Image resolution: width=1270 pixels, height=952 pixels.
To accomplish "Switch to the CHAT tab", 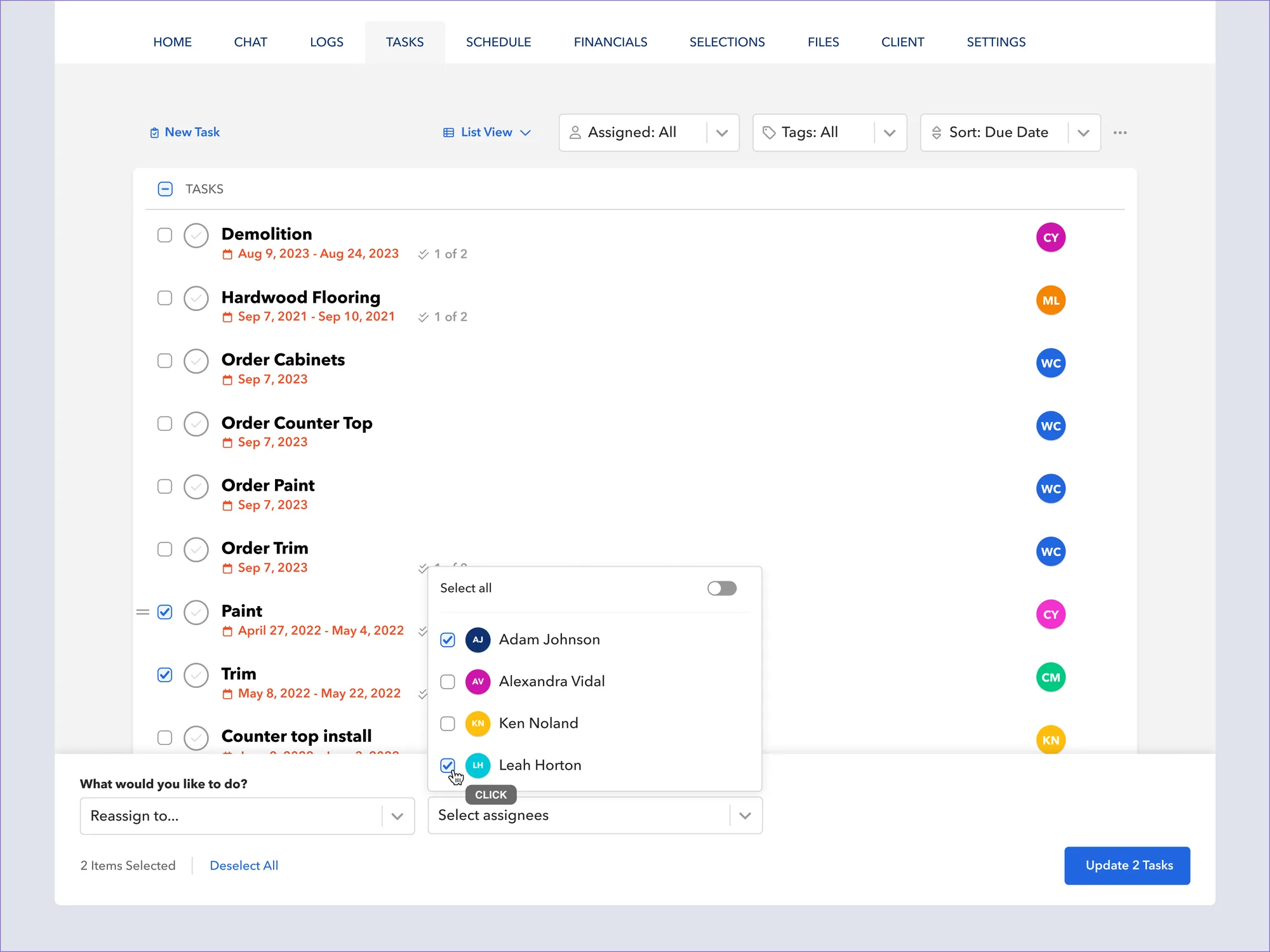I will 250,42.
